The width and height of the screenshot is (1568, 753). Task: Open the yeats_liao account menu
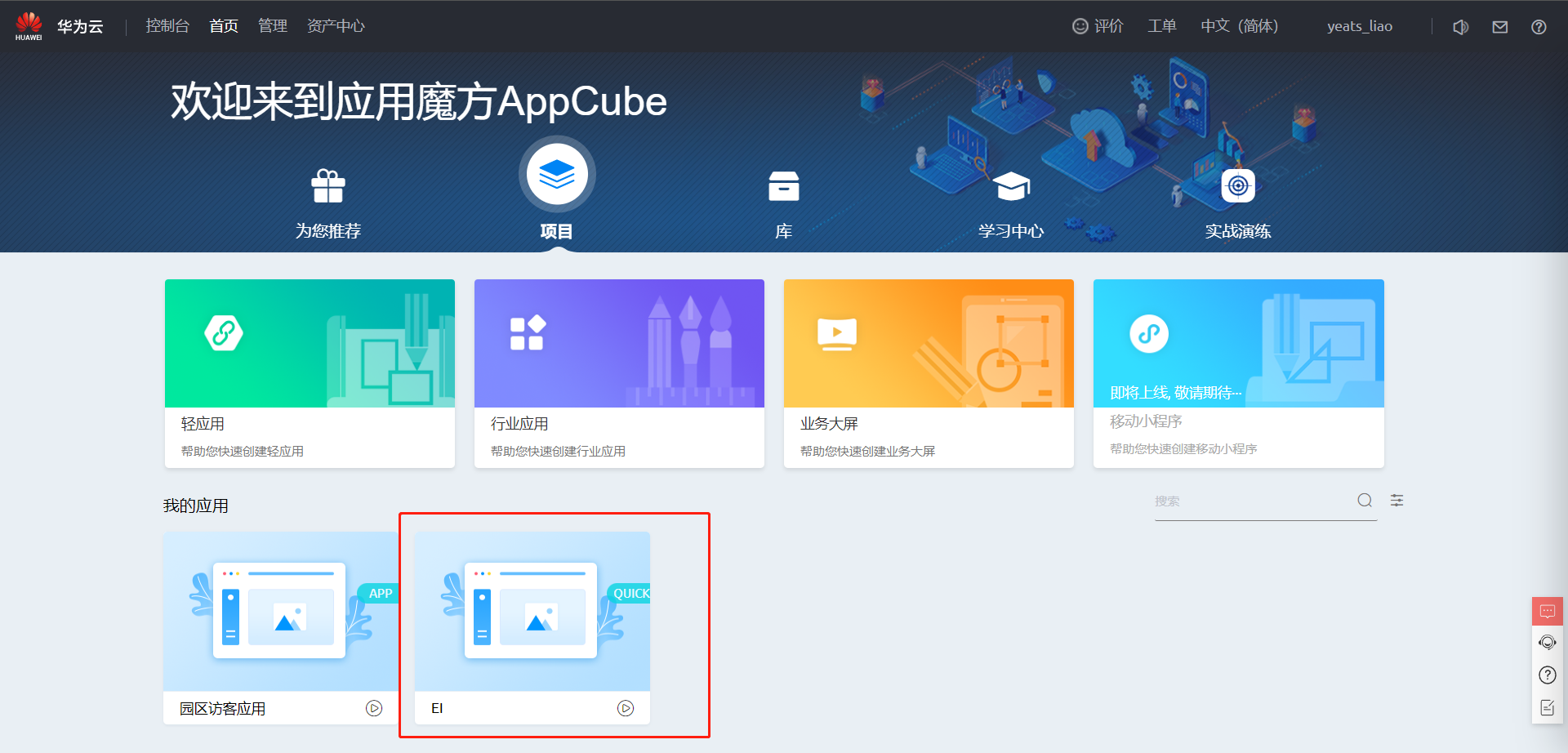click(1360, 26)
